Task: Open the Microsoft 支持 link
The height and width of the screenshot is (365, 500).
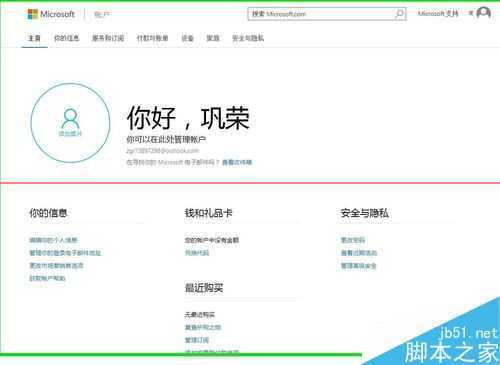Action: tap(438, 14)
